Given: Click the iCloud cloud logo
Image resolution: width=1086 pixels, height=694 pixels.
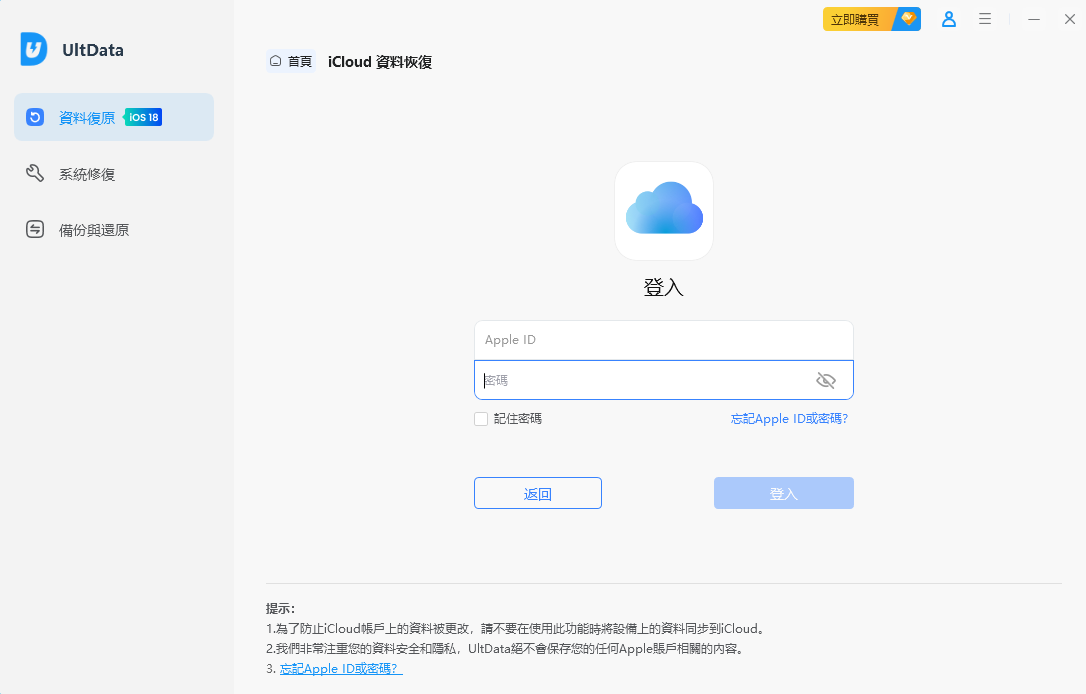Looking at the screenshot, I should pyautogui.click(x=664, y=211).
